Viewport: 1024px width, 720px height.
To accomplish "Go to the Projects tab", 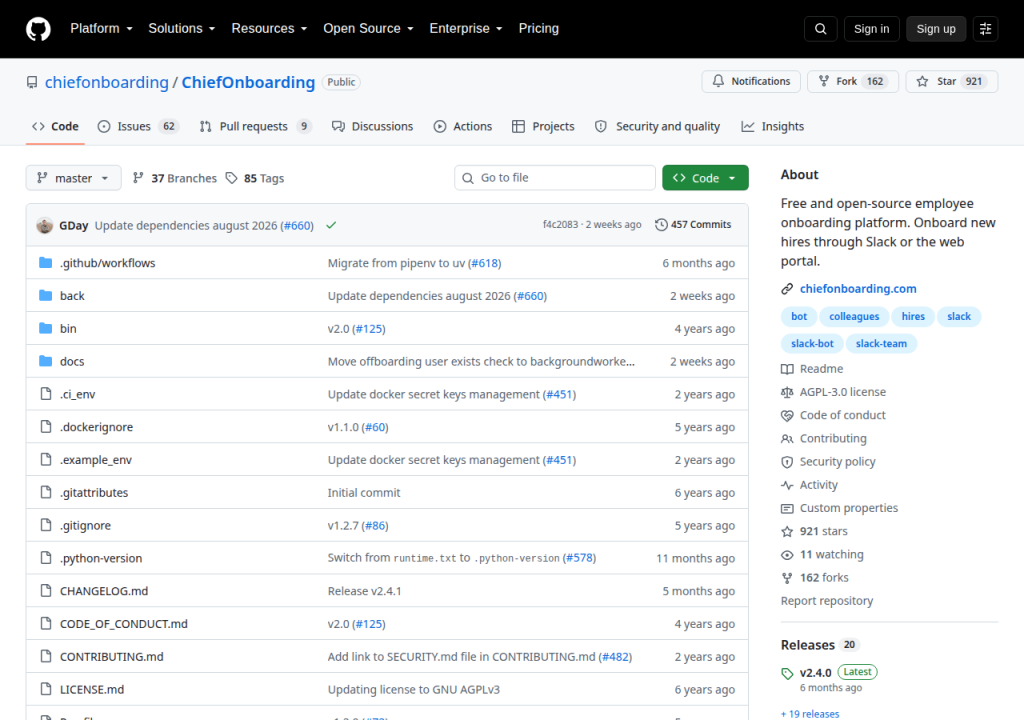I will pyautogui.click(x=543, y=126).
